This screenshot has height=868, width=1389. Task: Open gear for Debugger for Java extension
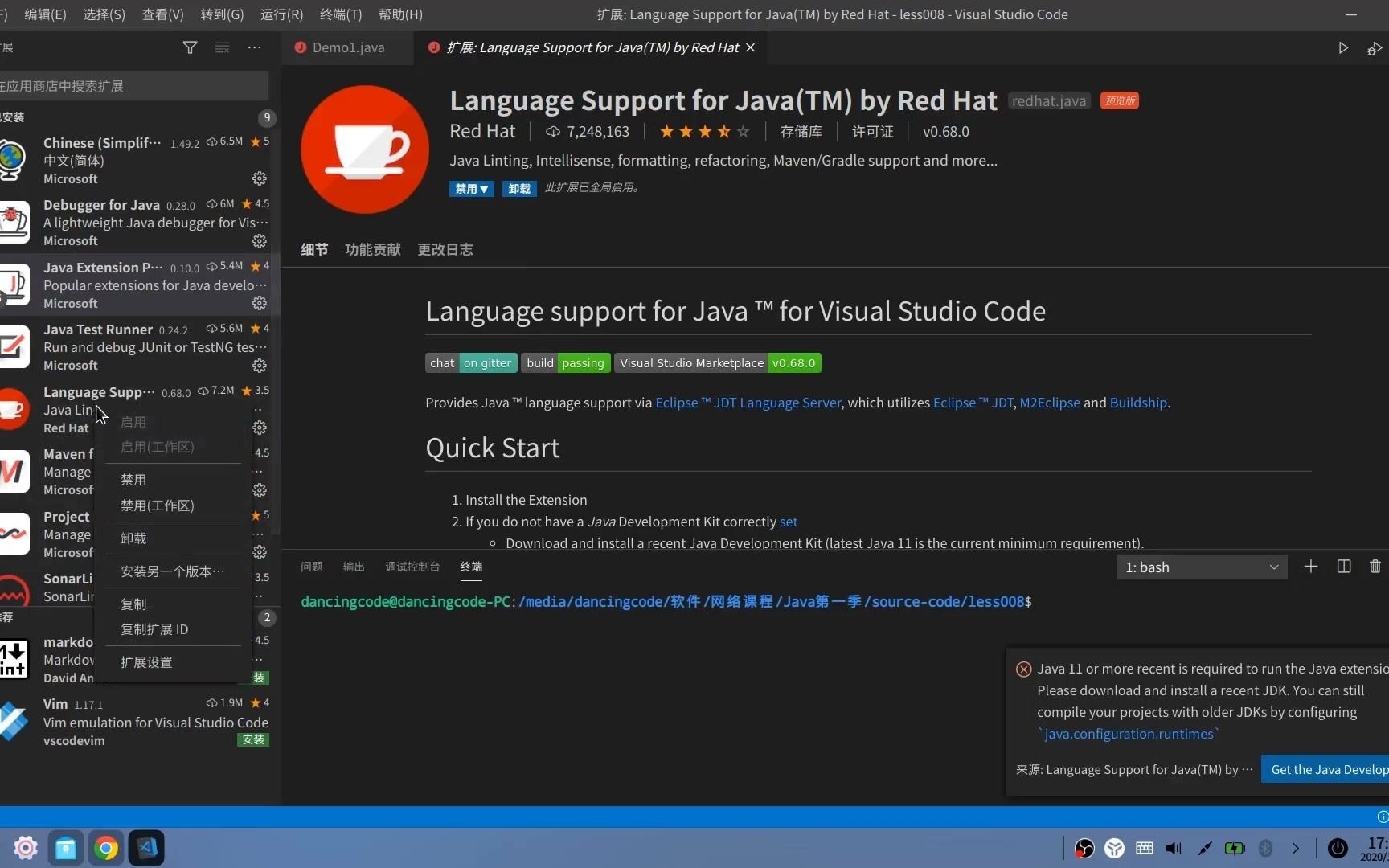(x=260, y=241)
